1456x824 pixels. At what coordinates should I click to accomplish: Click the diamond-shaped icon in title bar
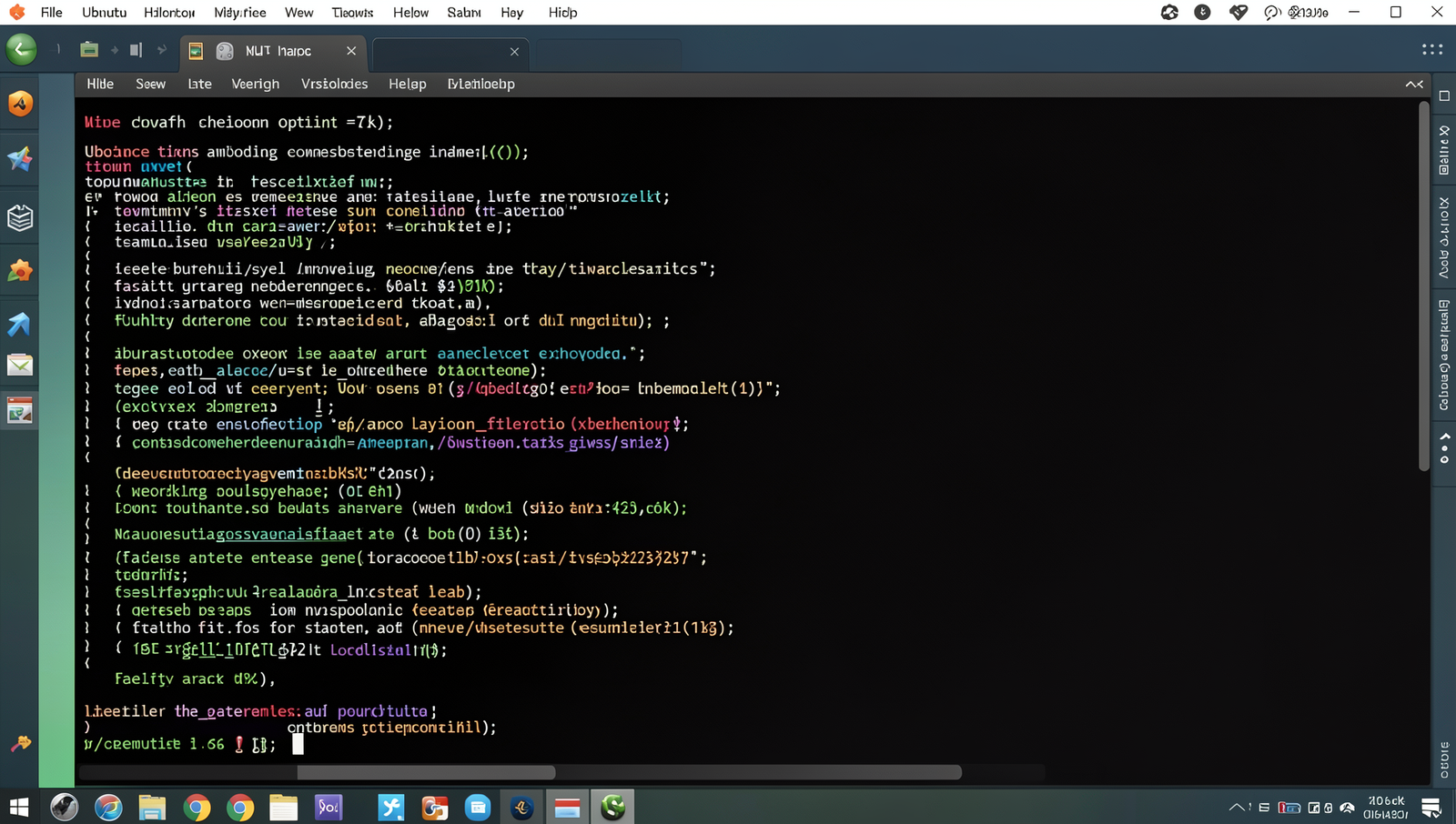1238,12
